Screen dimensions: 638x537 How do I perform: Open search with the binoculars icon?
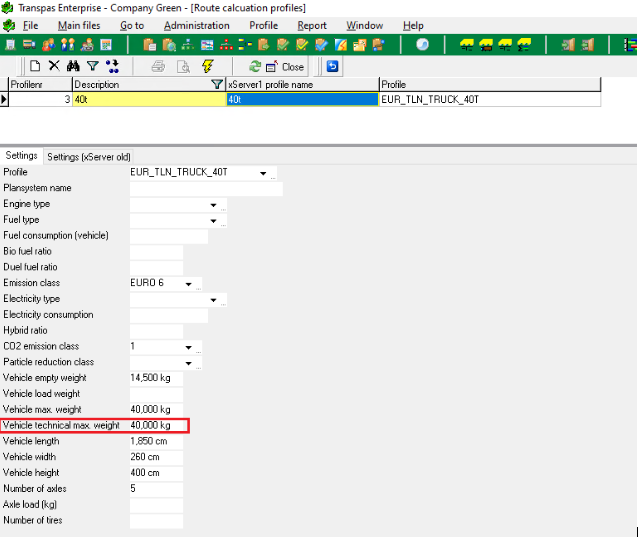[x=73, y=66]
